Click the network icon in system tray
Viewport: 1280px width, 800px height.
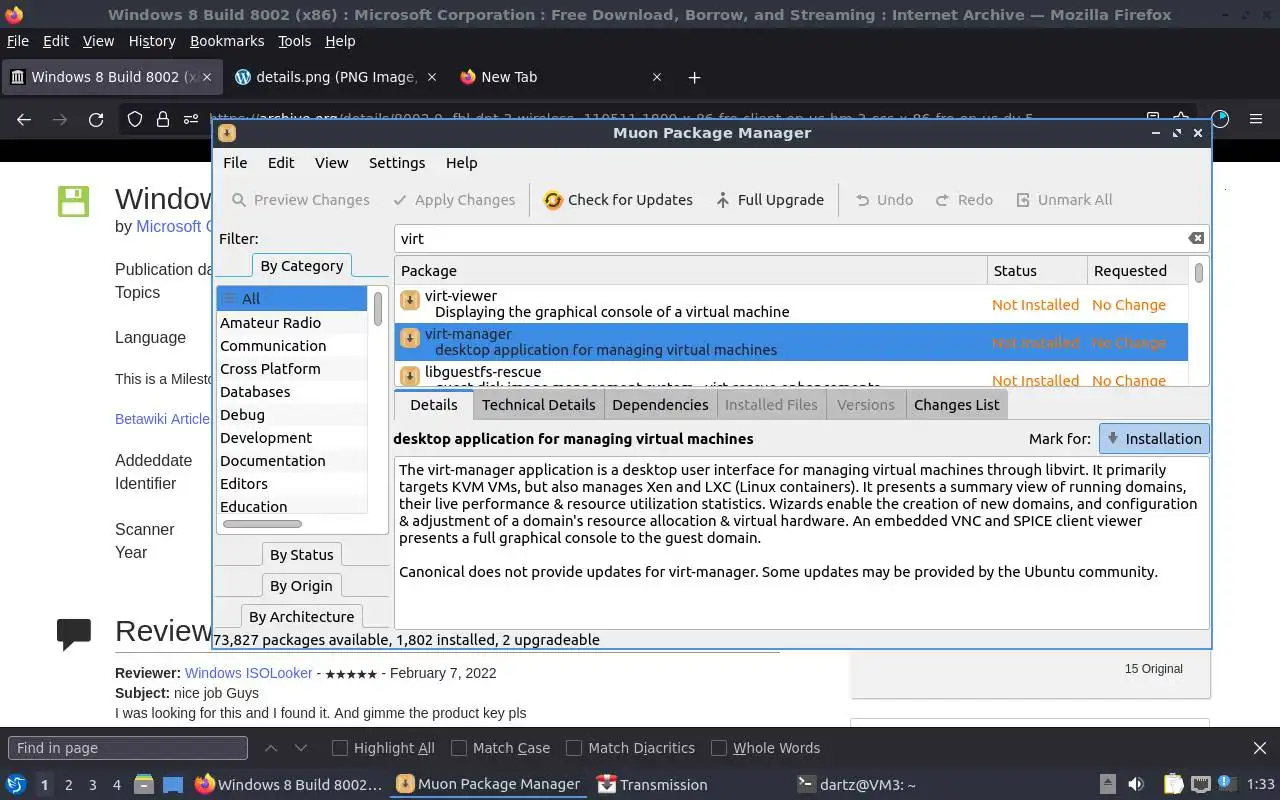(x=1201, y=785)
